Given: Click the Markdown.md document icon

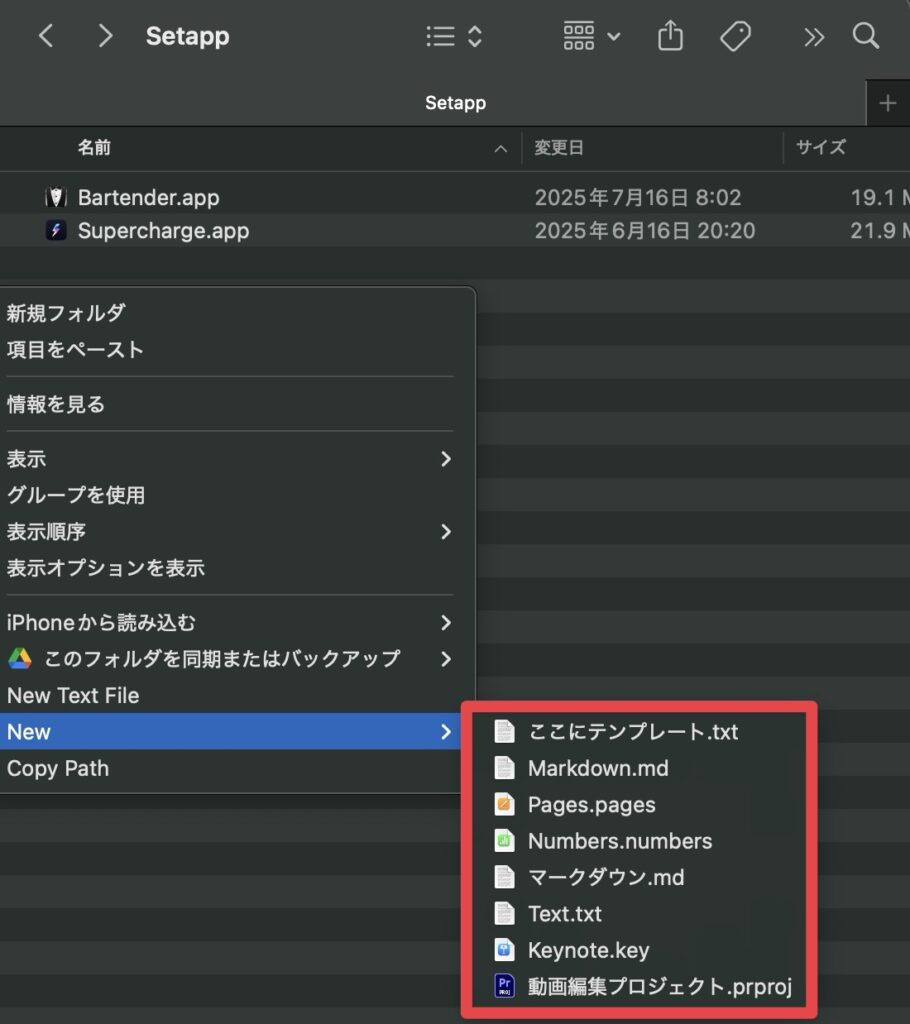Looking at the screenshot, I should tap(504, 768).
